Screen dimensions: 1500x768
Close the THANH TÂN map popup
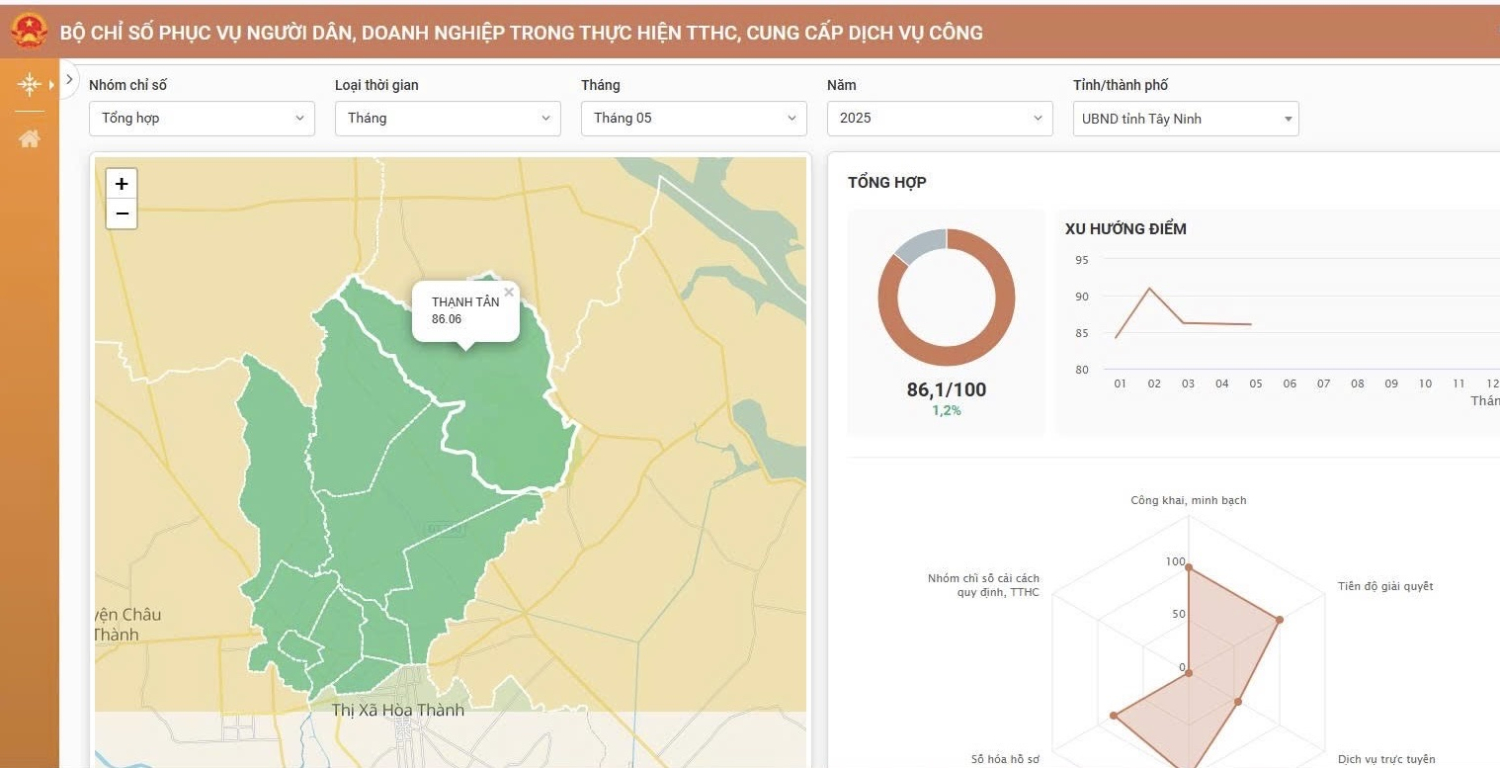509,292
